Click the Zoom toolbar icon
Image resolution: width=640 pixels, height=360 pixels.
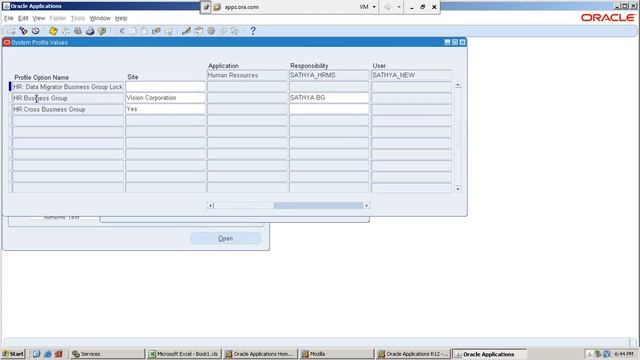tap(198, 31)
